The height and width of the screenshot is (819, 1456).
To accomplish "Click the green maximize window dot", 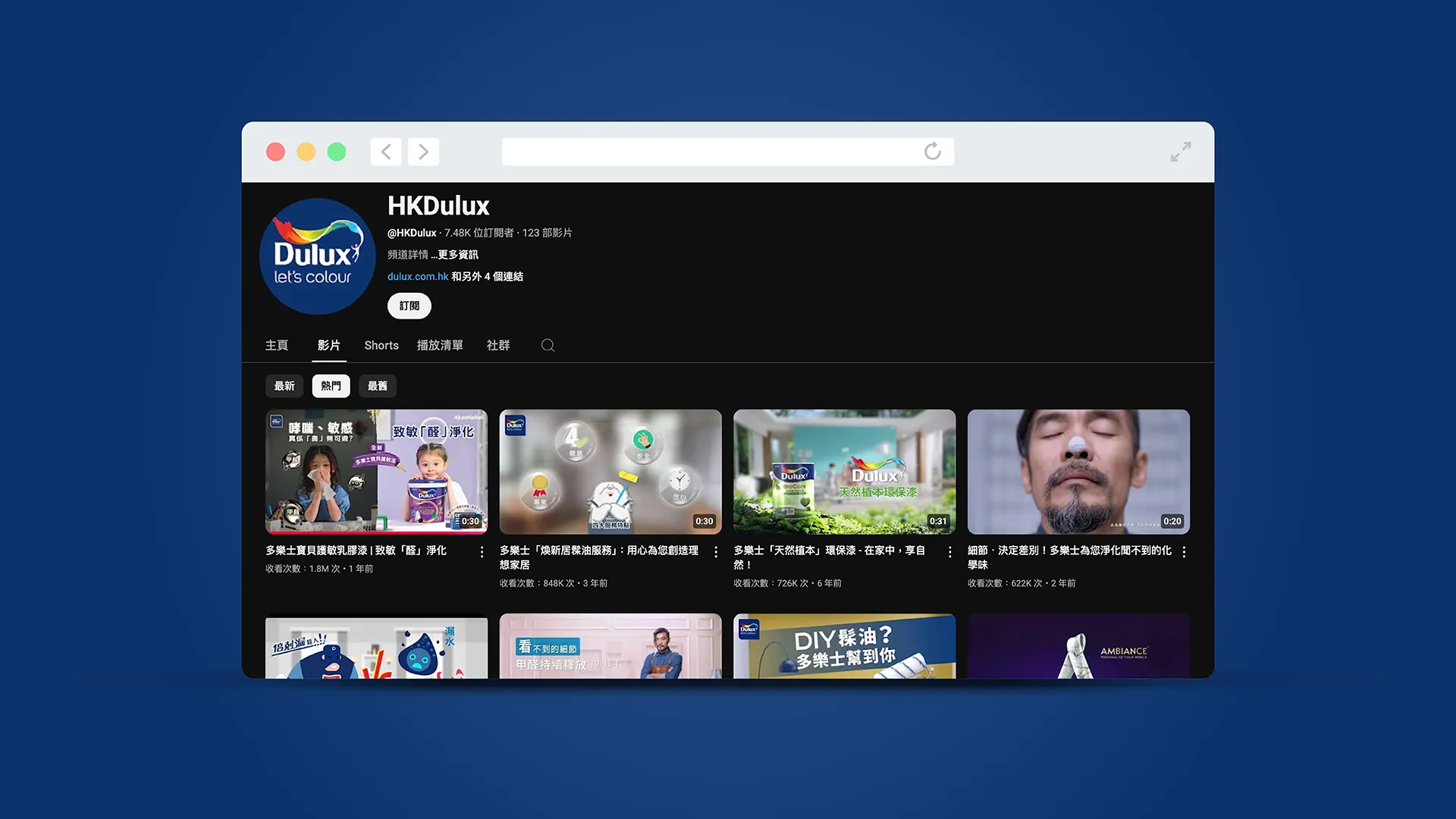I will tap(337, 152).
